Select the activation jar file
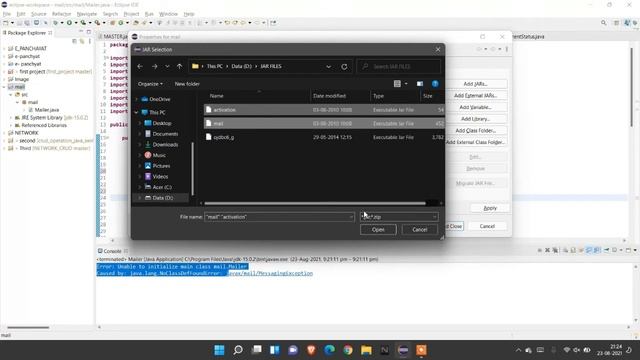Image resolution: width=640 pixels, height=360 pixels. [324, 110]
